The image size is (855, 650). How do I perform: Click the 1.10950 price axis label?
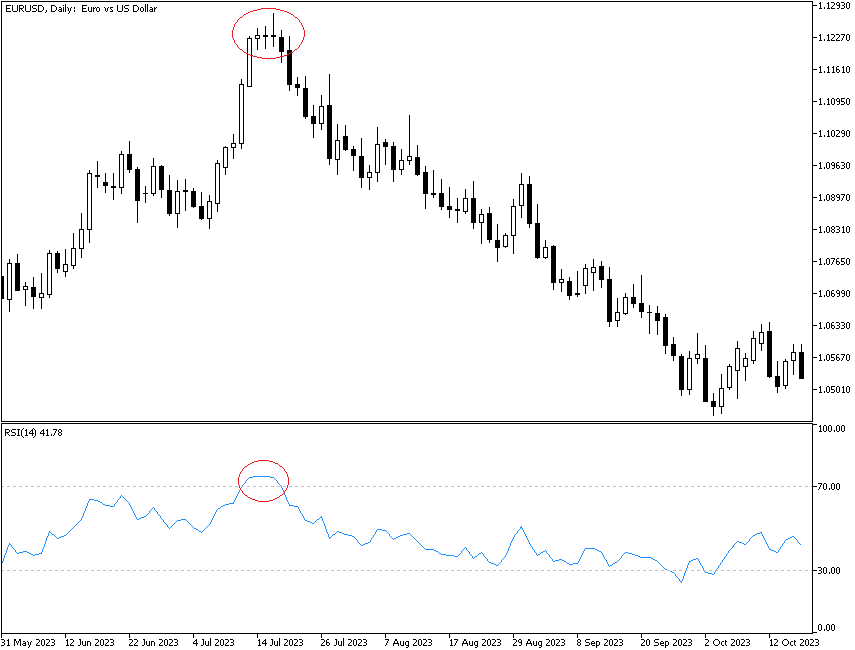[x=832, y=102]
